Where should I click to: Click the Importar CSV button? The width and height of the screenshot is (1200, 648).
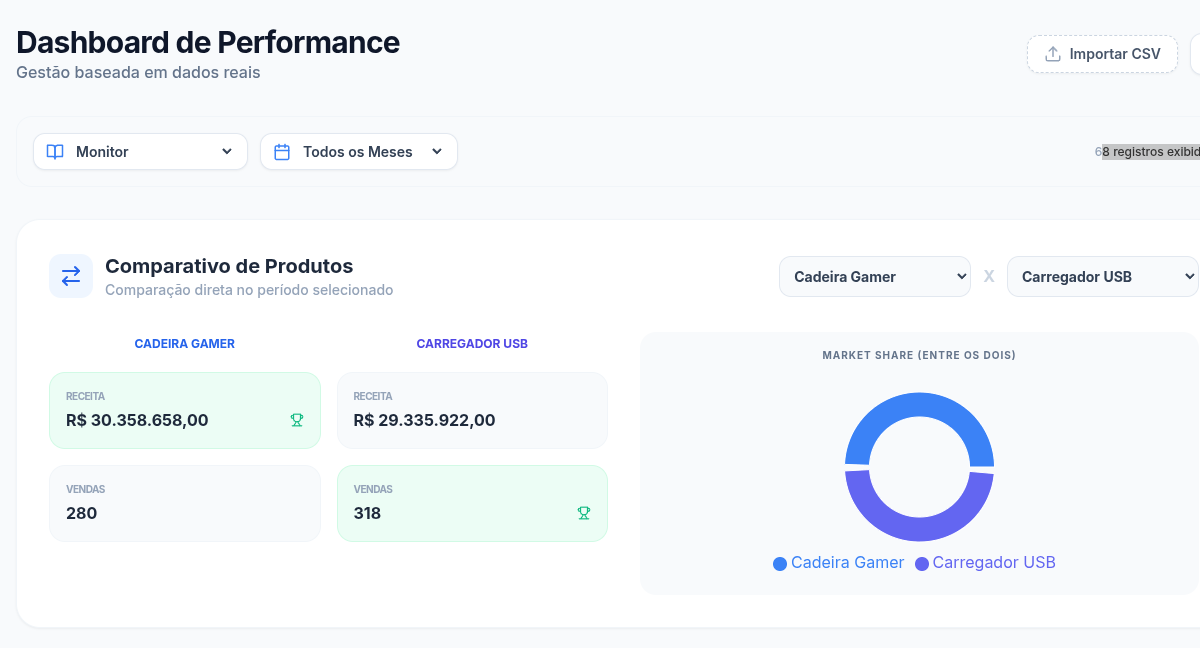tap(1102, 54)
